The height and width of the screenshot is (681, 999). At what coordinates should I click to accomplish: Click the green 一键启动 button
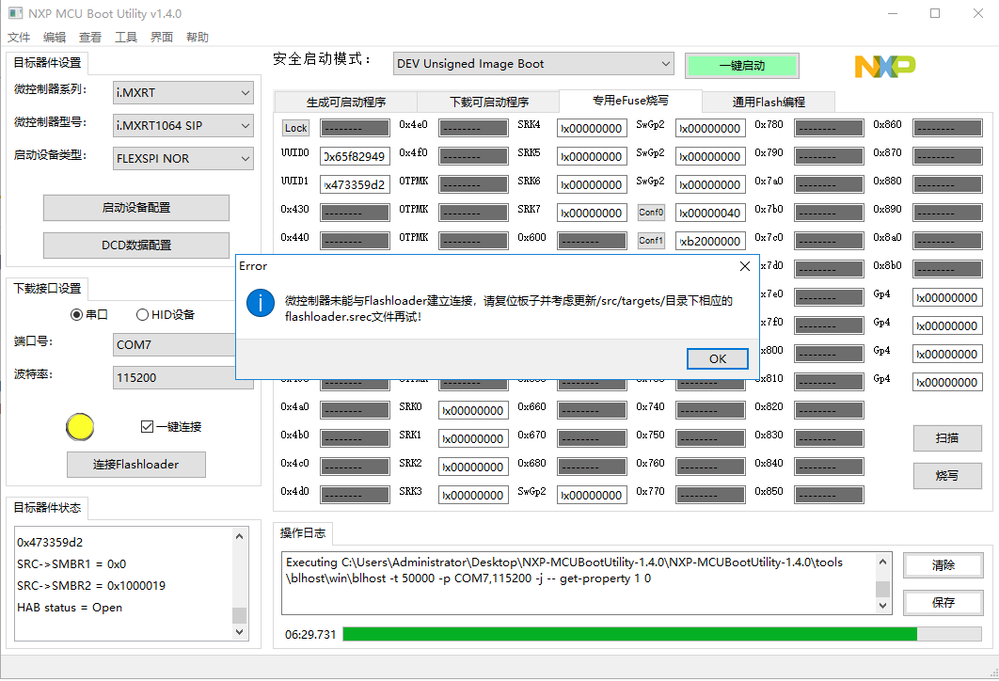pyautogui.click(x=742, y=66)
